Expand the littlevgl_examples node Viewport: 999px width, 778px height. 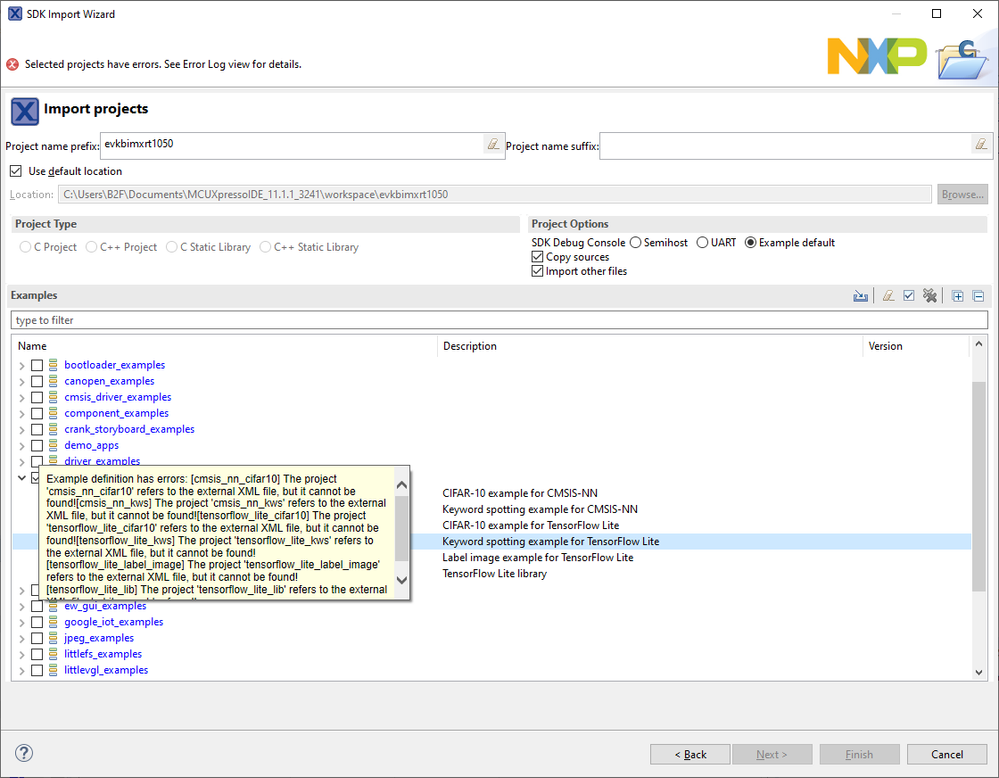click(x=22, y=670)
